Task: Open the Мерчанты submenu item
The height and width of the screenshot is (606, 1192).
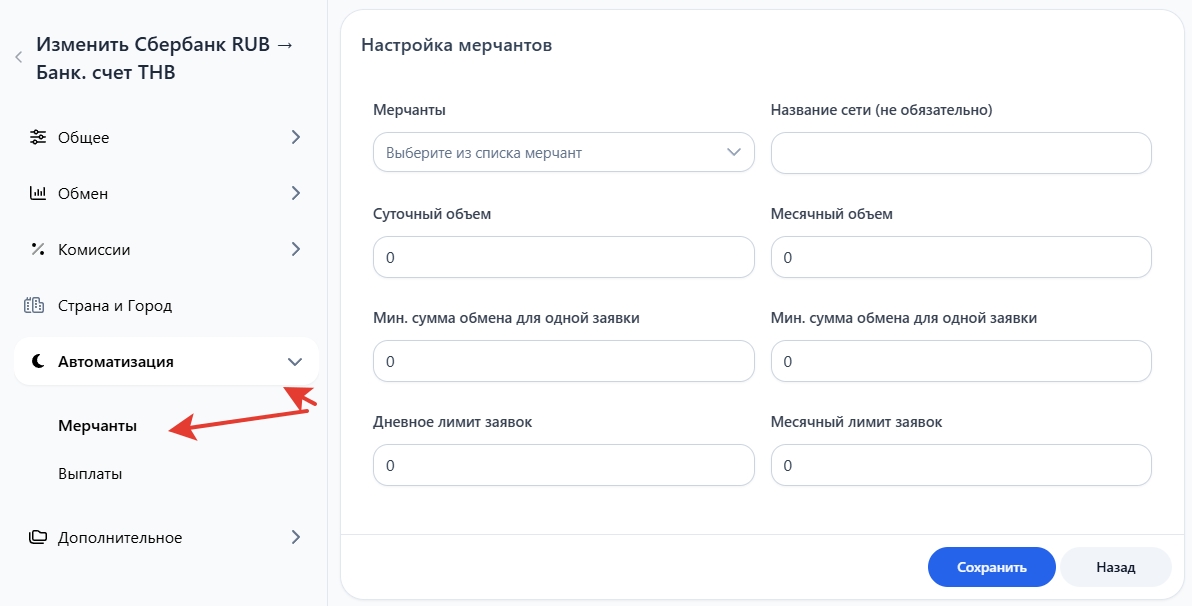Action: click(x=98, y=426)
